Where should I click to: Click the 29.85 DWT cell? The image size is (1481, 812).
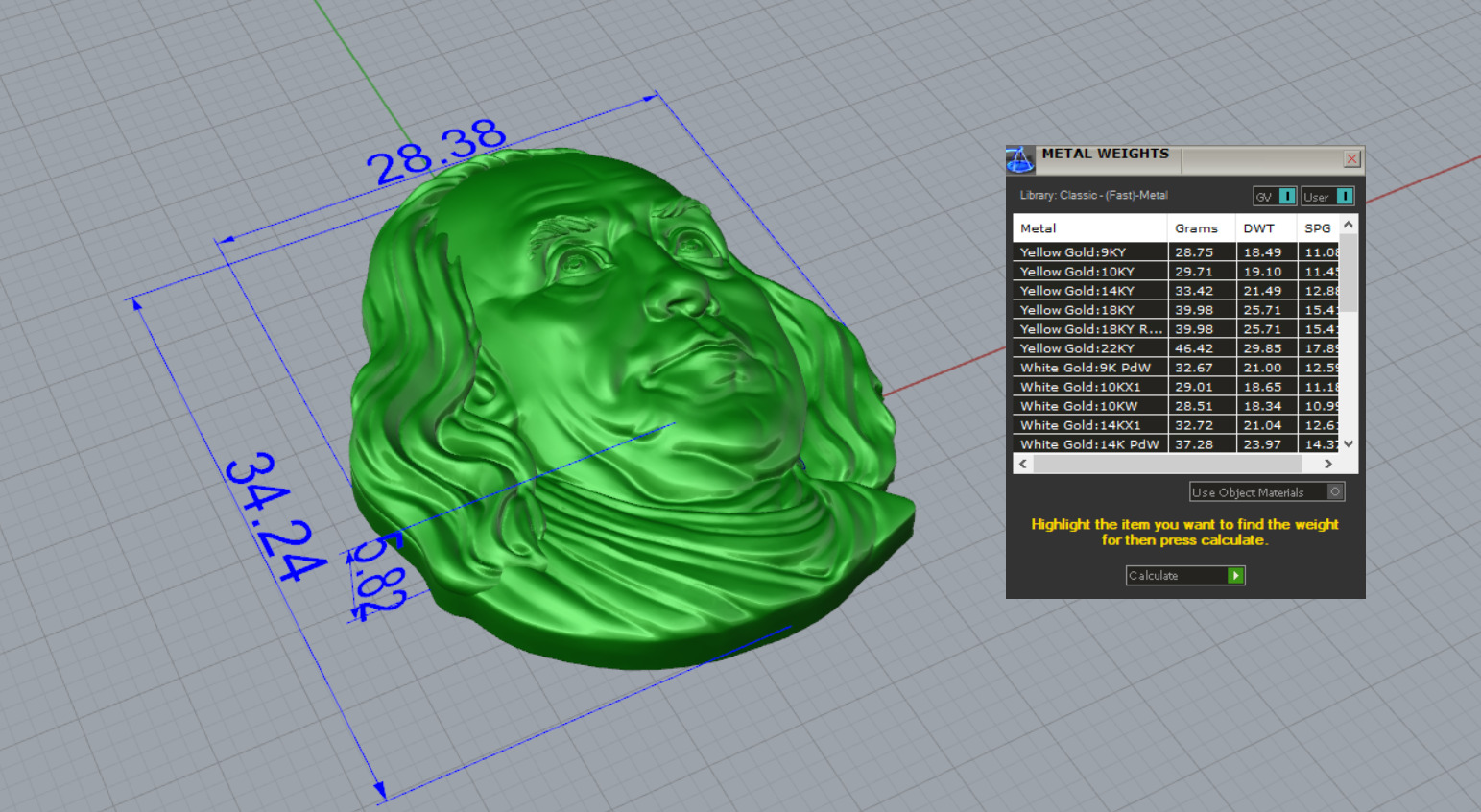pyautogui.click(x=1266, y=348)
